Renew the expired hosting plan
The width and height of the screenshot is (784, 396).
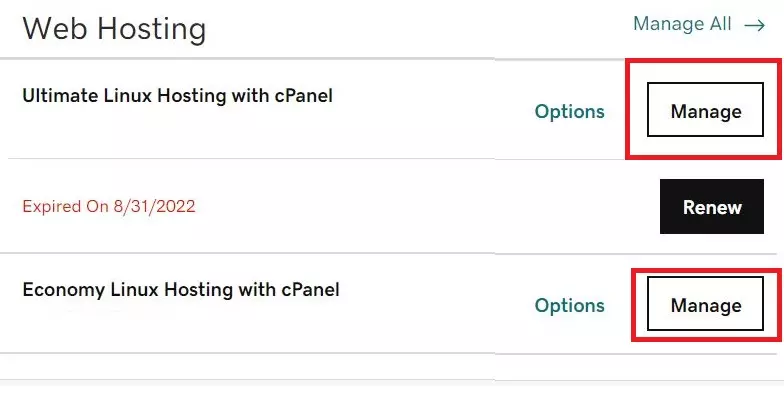point(712,206)
